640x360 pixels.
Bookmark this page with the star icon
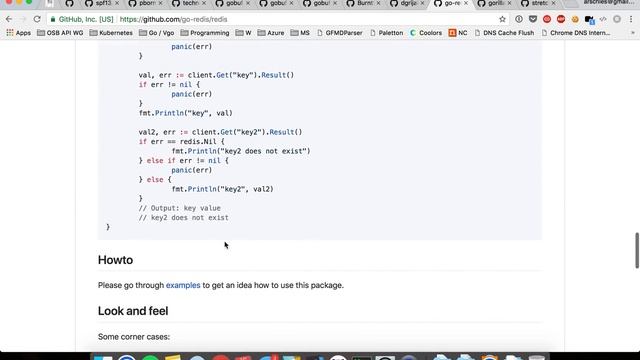click(502, 19)
